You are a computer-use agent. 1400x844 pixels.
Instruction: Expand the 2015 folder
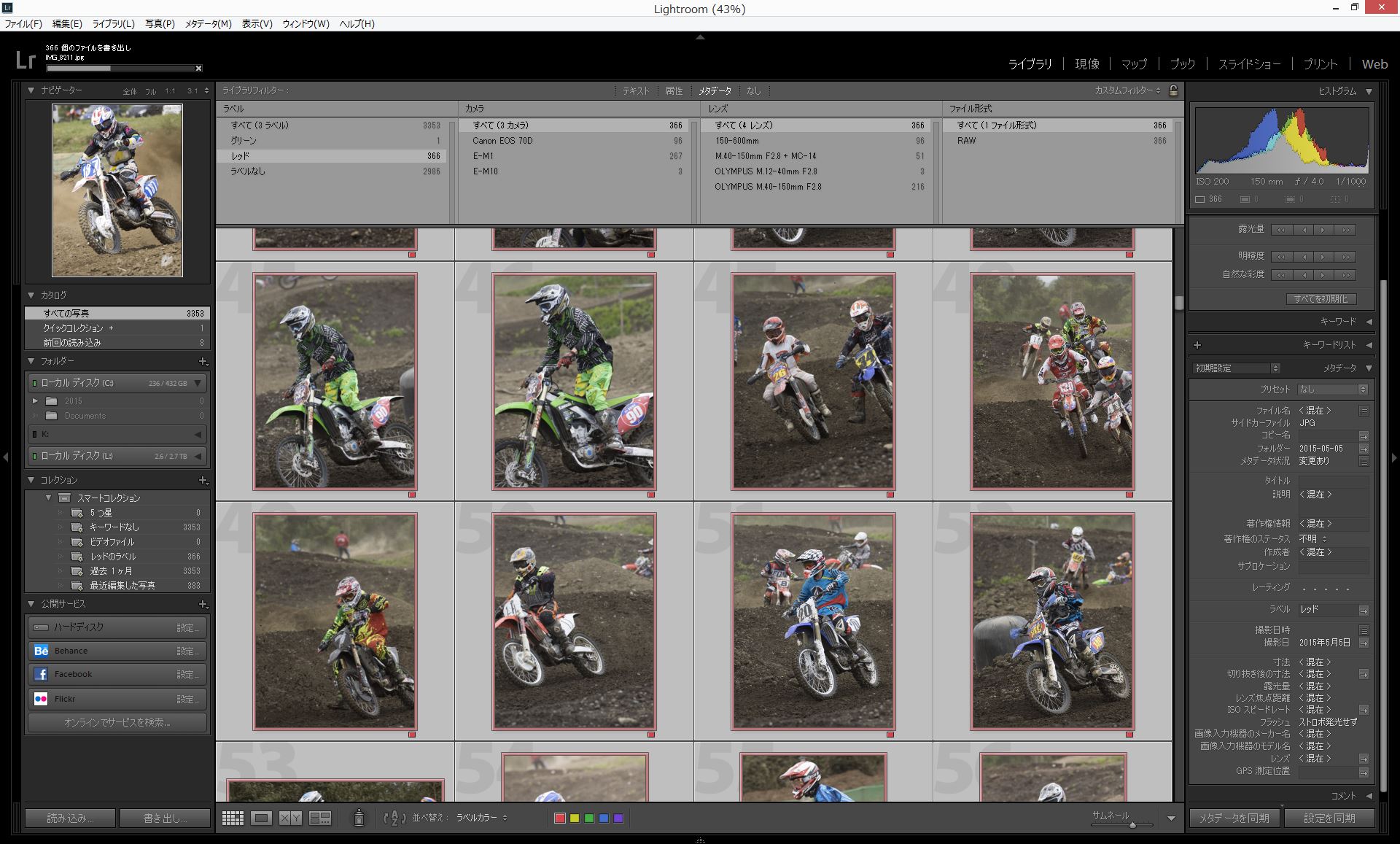(35, 401)
